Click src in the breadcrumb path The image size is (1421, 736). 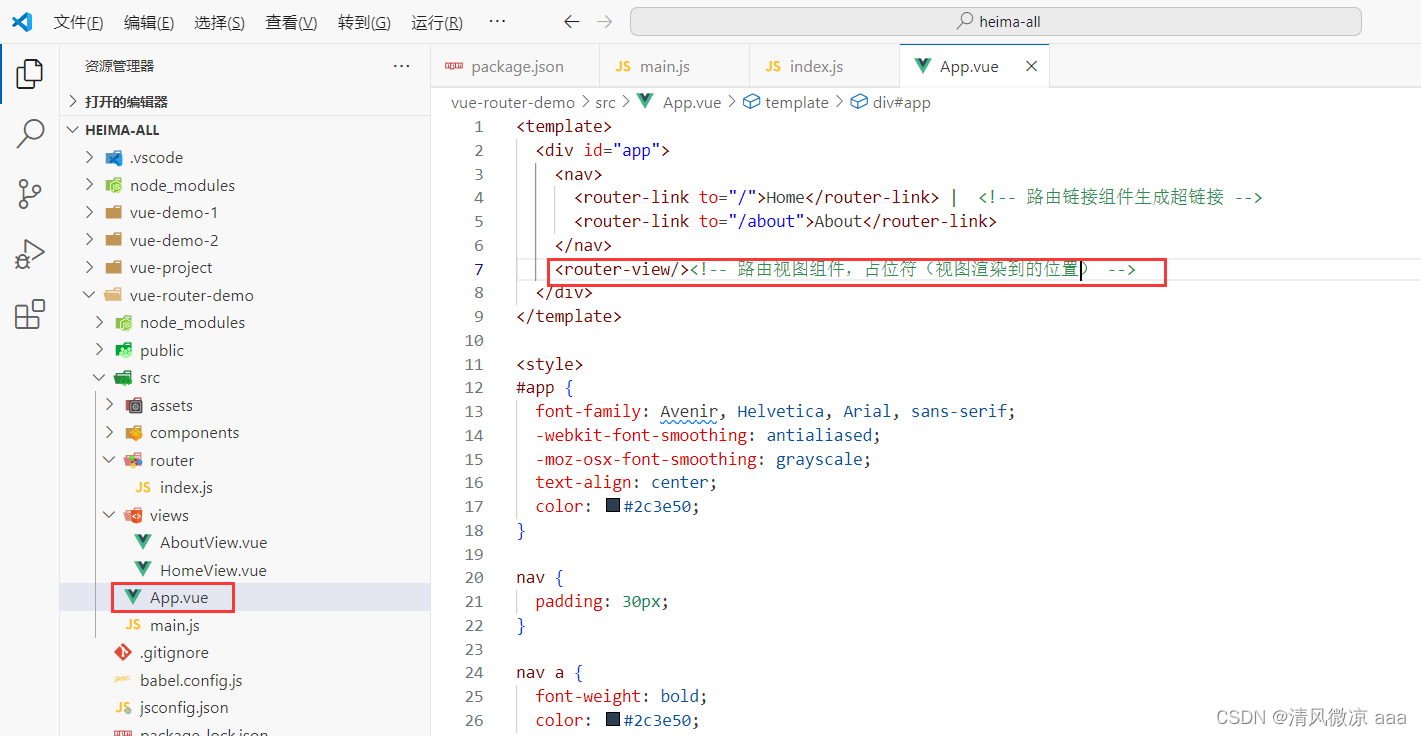coord(605,102)
